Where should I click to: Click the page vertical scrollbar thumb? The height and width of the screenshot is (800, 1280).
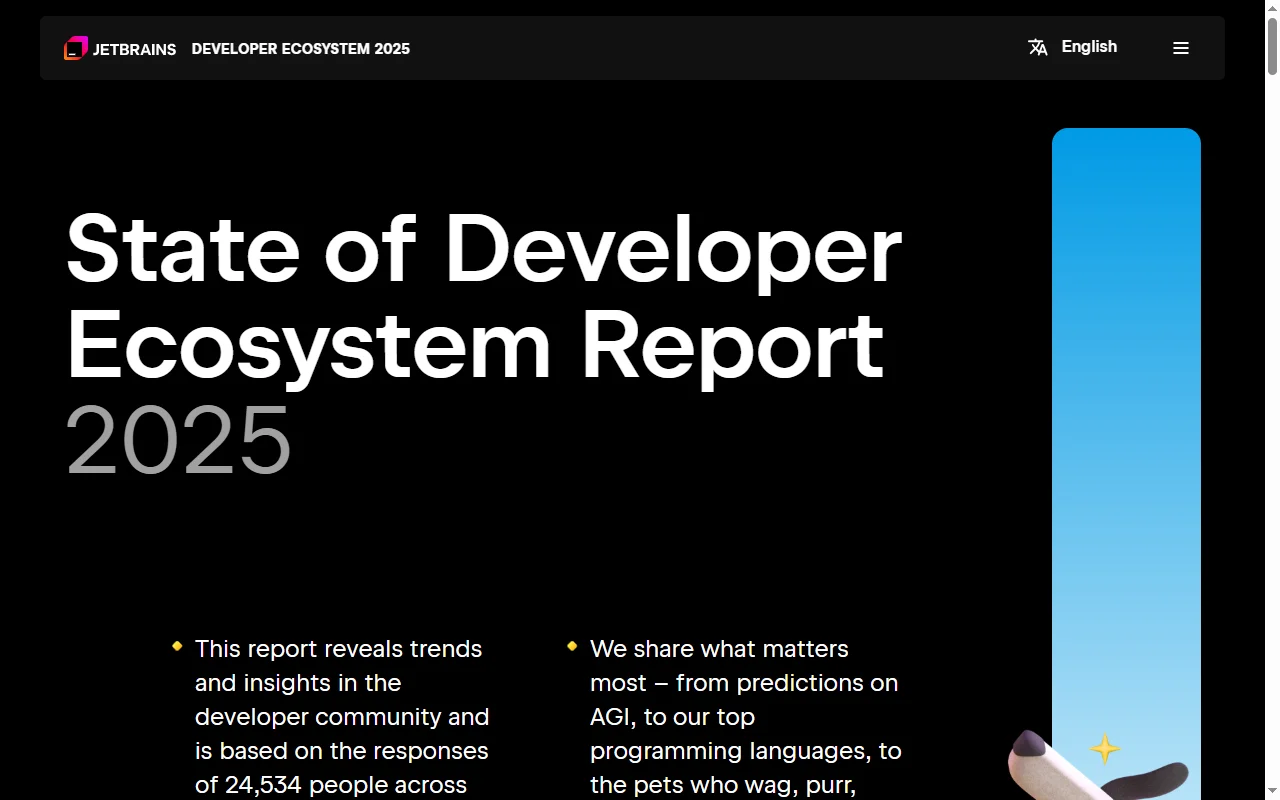click(1272, 45)
